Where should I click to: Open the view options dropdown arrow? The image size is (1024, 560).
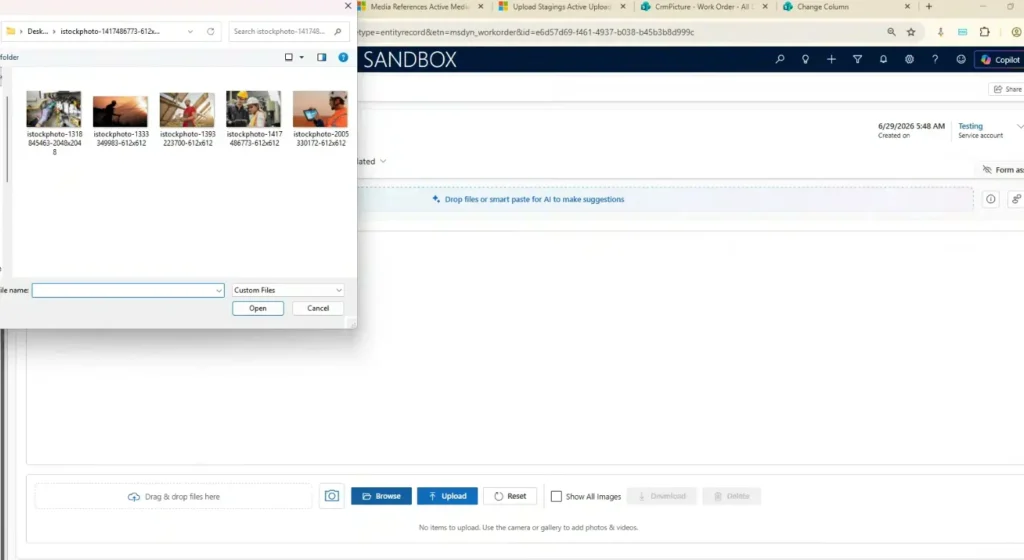[302, 57]
